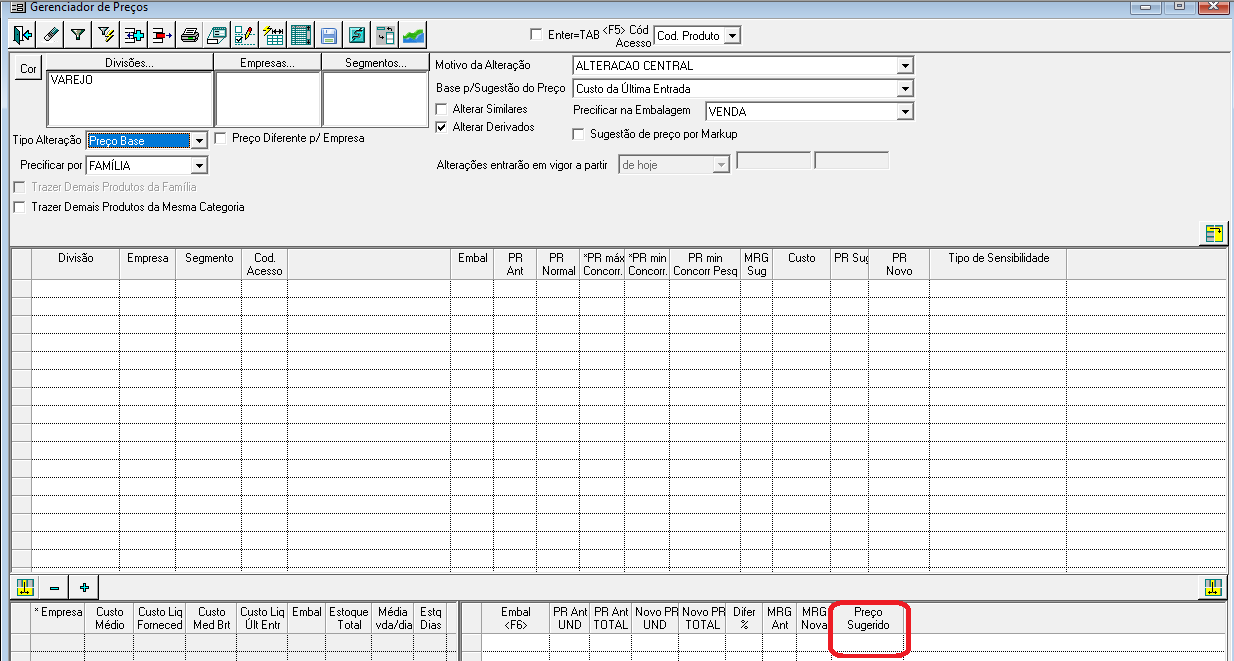Expand the Base p/Sugestão do Preço dropdown

tap(905, 89)
